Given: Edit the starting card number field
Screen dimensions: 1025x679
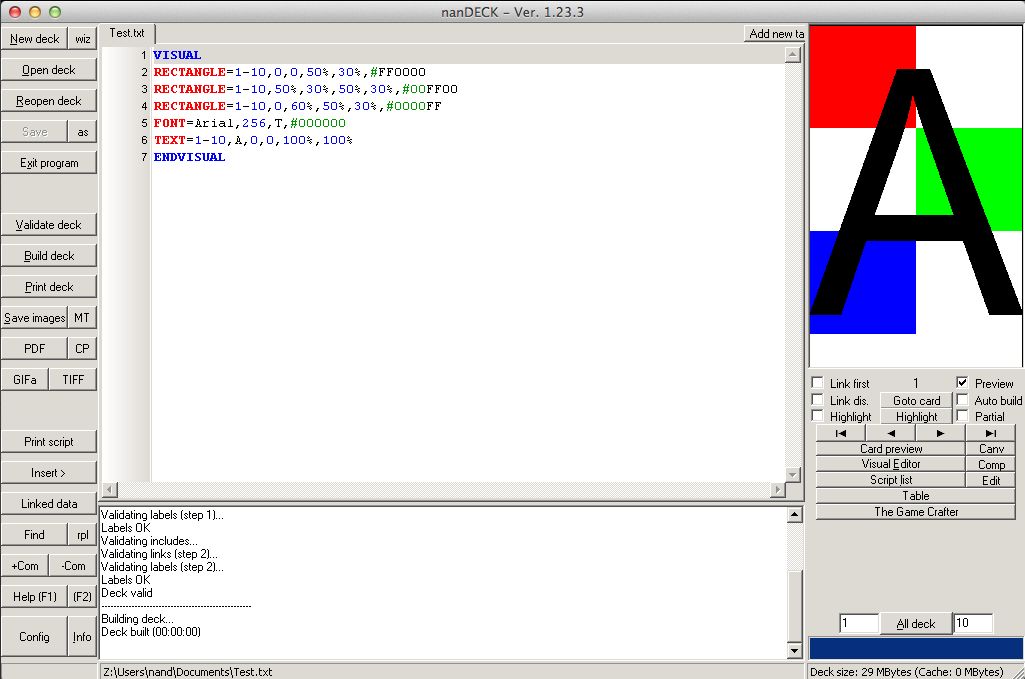Looking at the screenshot, I should (858, 623).
